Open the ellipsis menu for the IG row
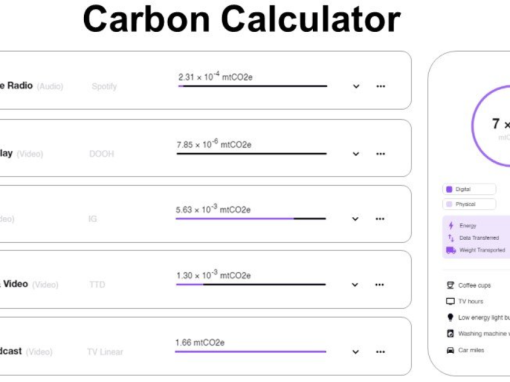Viewport: 510px width, 382px height. point(380,219)
